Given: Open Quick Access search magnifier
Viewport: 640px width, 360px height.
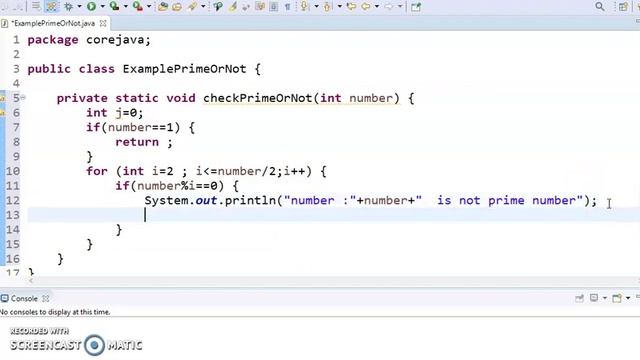Looking at the screenshot, I should pyautogui.click(x=600, y=7).
